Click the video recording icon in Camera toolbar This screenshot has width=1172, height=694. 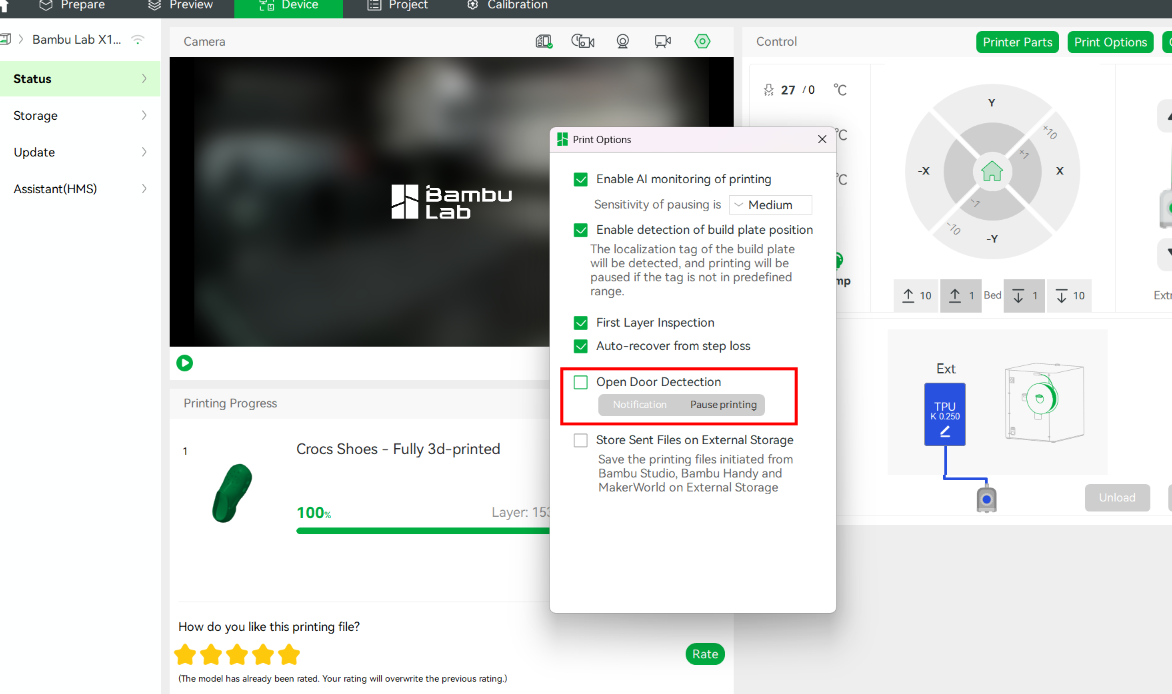tap(662, 42)
